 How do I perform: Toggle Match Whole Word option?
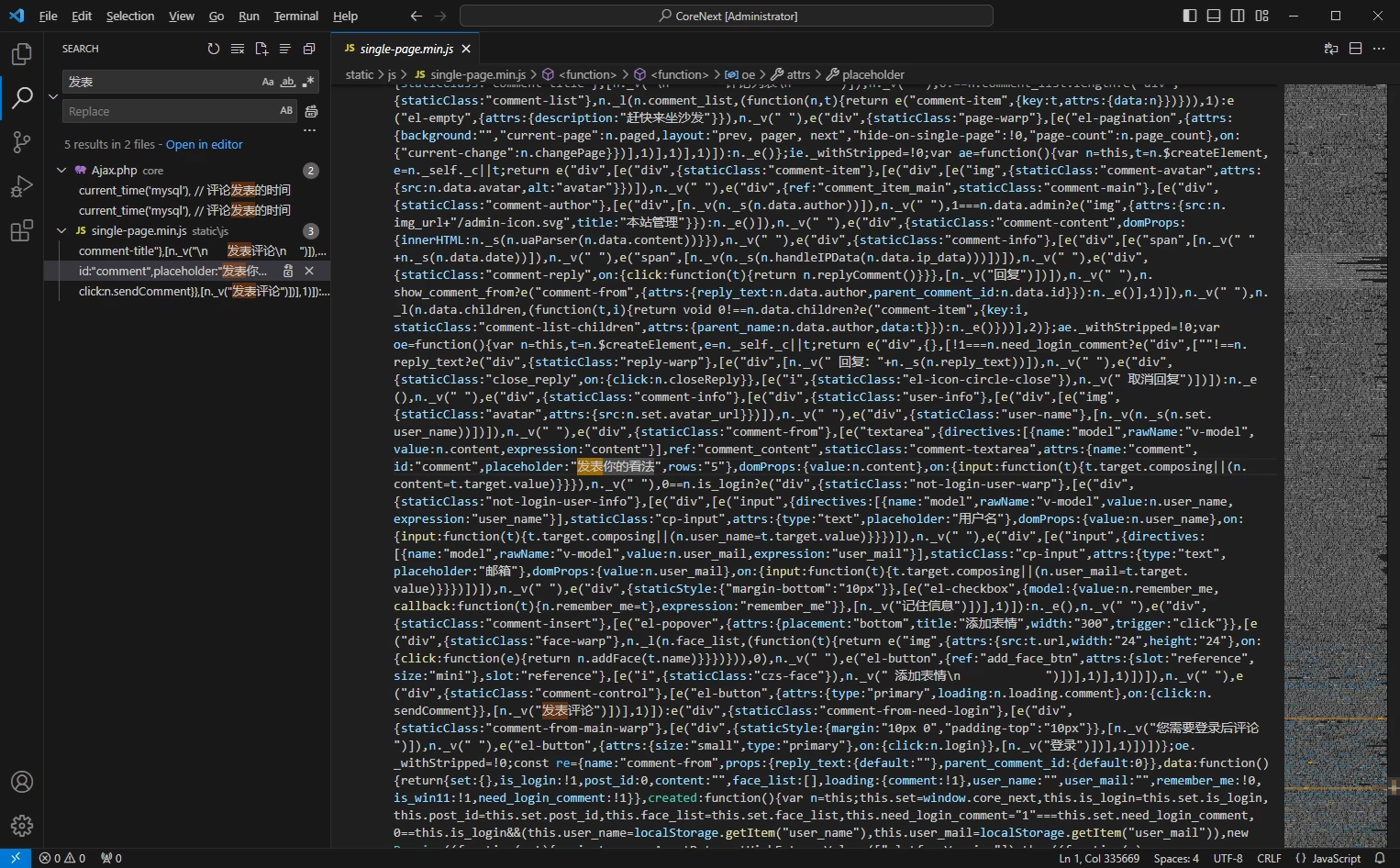point(288,82)
